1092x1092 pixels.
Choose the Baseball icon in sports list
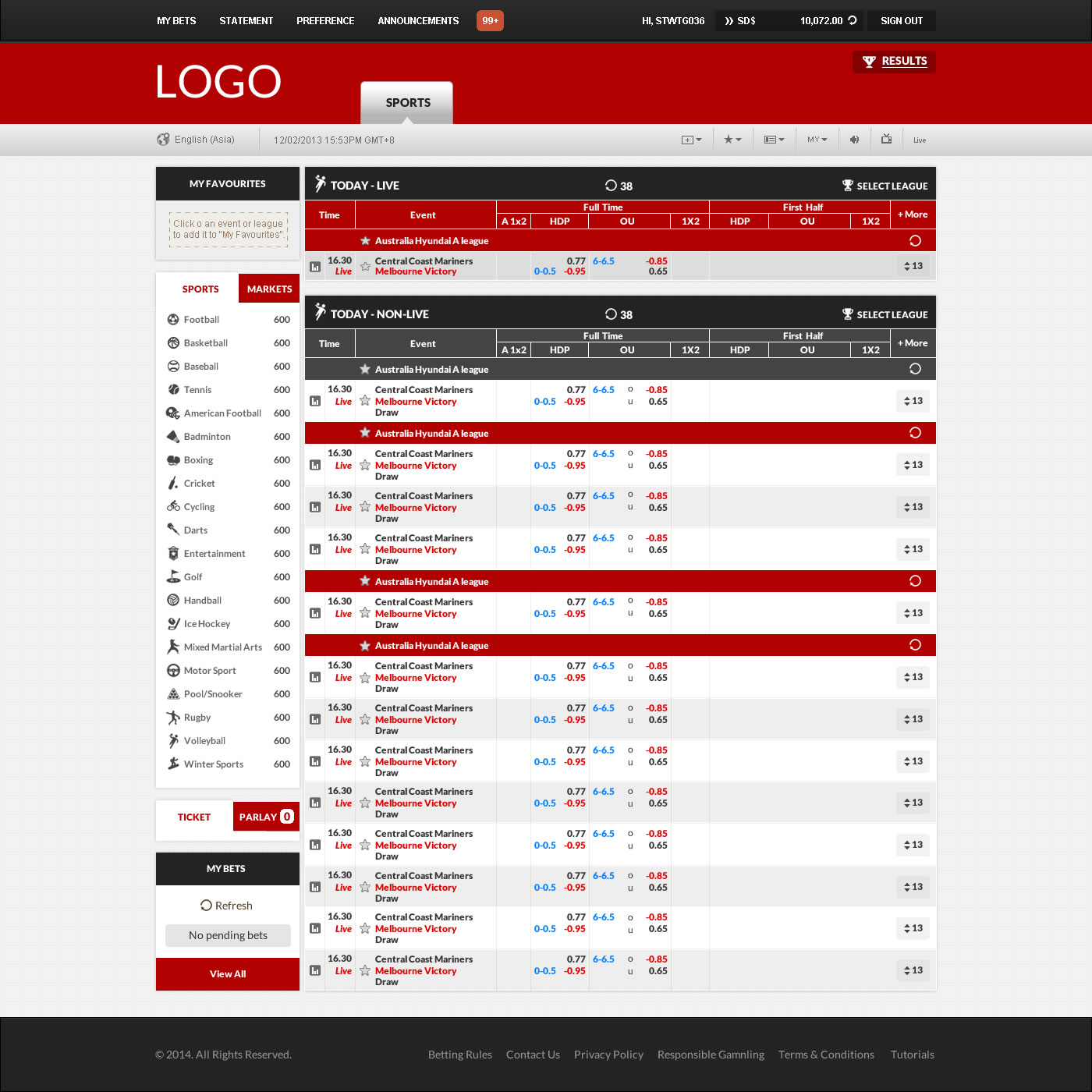click(173, 367)
